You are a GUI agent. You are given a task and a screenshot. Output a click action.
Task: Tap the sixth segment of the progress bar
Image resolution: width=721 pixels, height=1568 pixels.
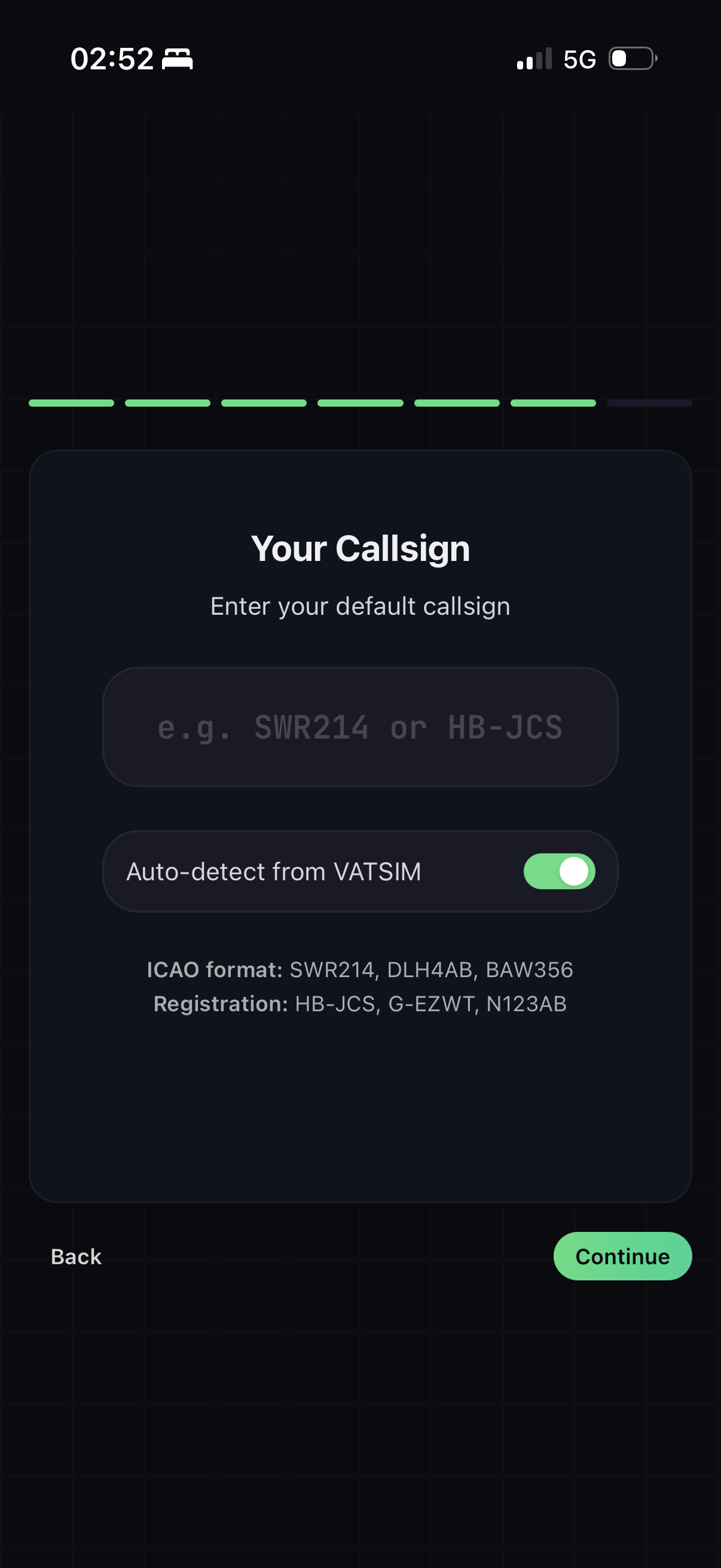(552, 402)
